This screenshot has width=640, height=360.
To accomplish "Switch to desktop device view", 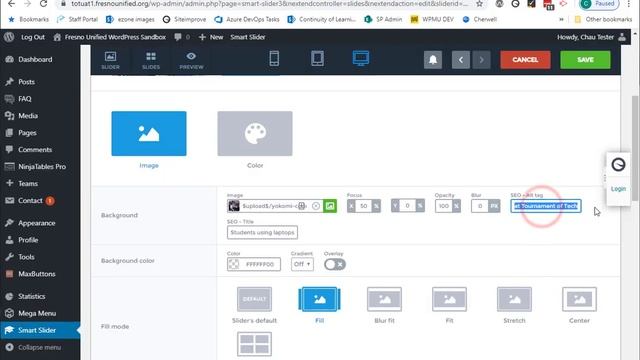I will 361,58.
